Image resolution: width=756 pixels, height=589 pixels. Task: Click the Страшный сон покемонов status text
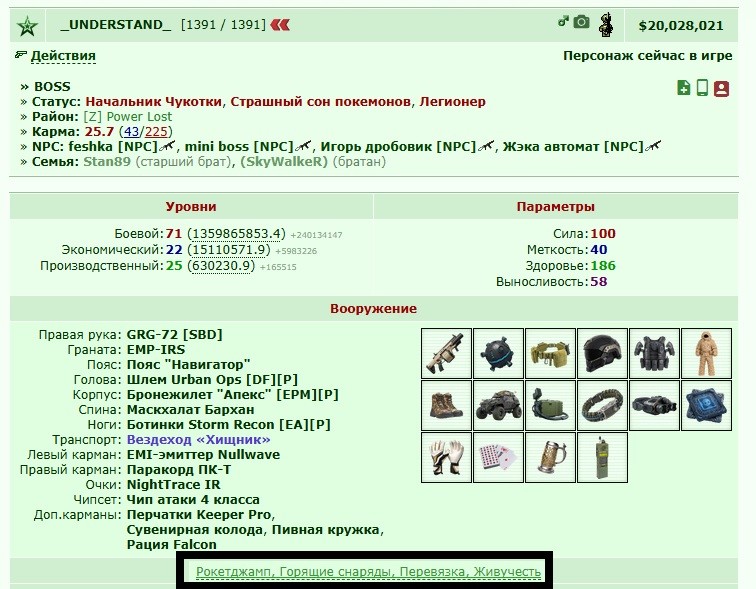coord(321,102)
